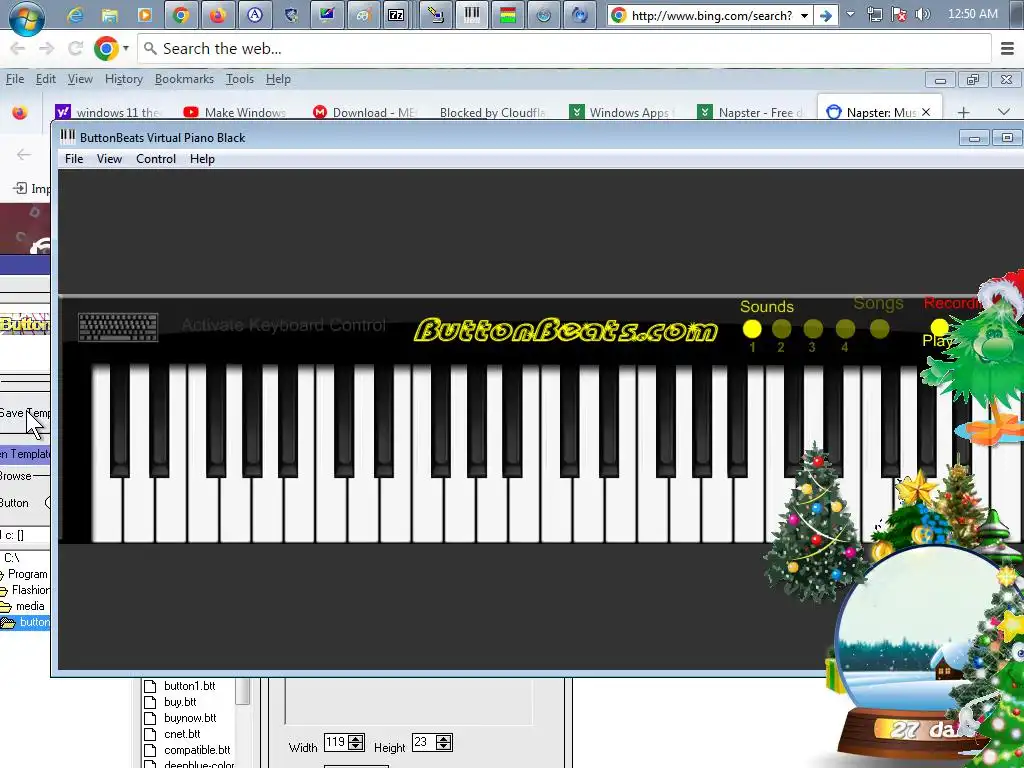
Task: Click the circled A app taskbar icon
Action: click(255, 14)
